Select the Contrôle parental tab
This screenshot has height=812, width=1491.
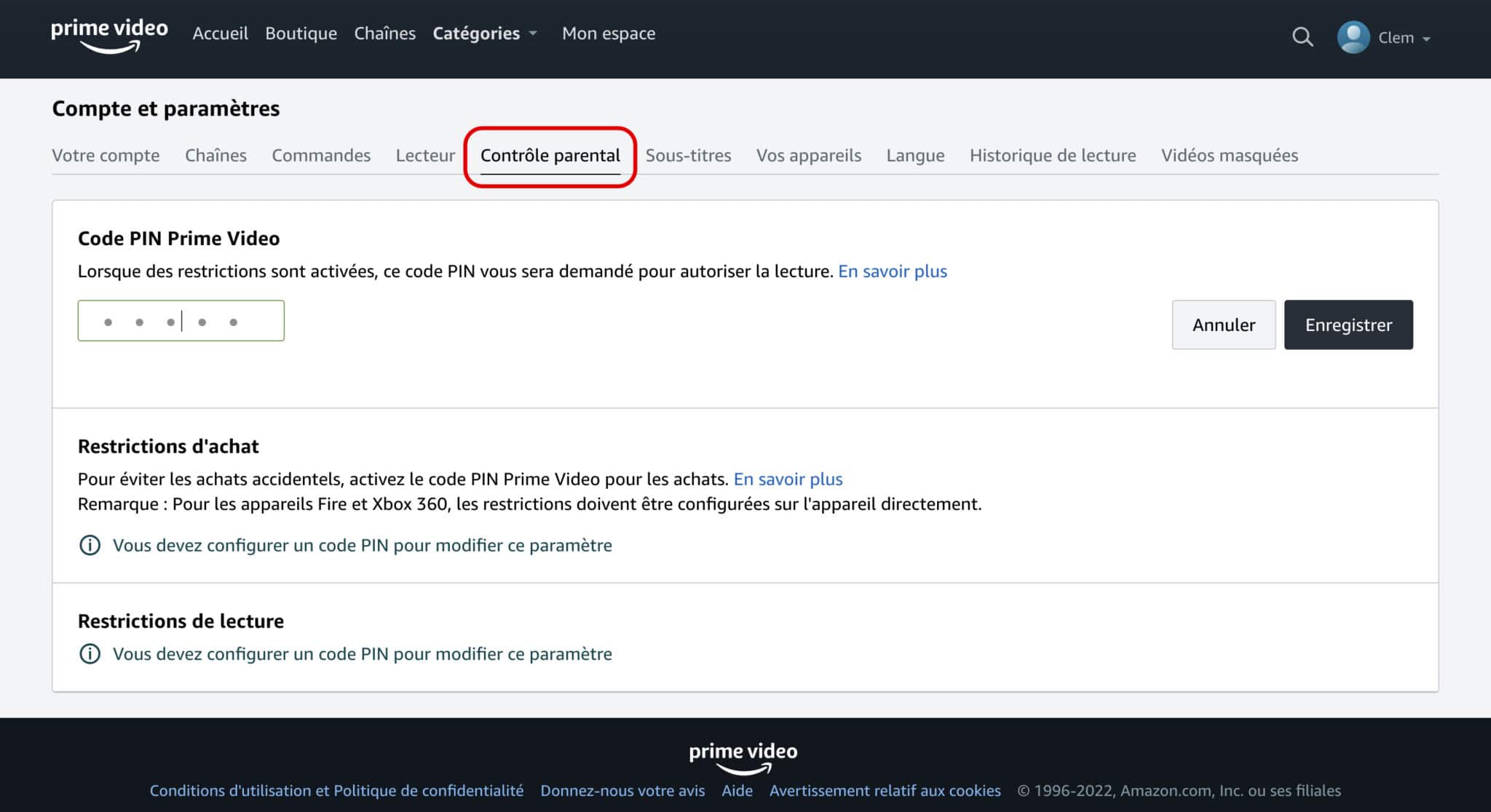click(550, 155)
